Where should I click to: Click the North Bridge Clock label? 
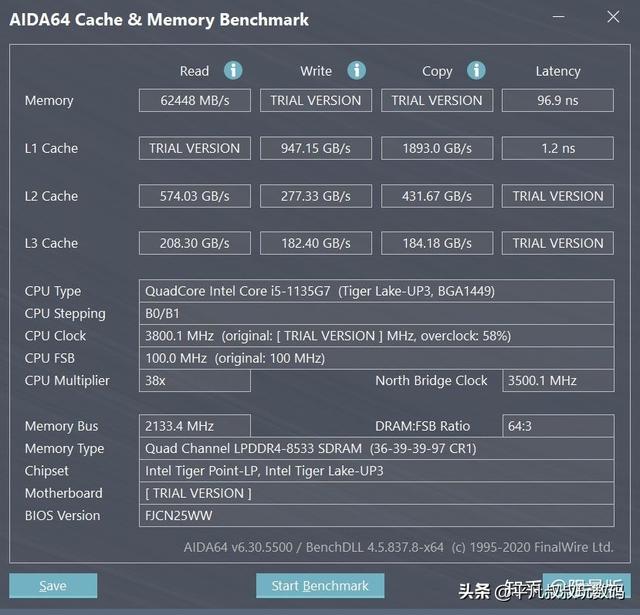tap(431, 381)
